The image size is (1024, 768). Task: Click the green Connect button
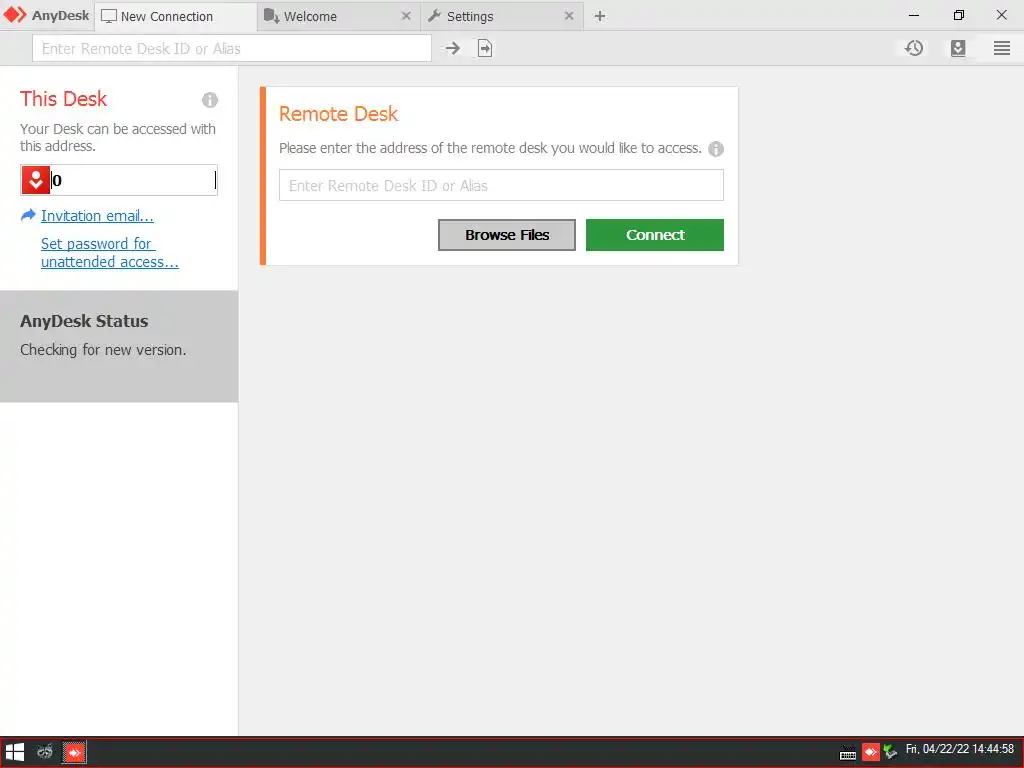pos(654,235)
